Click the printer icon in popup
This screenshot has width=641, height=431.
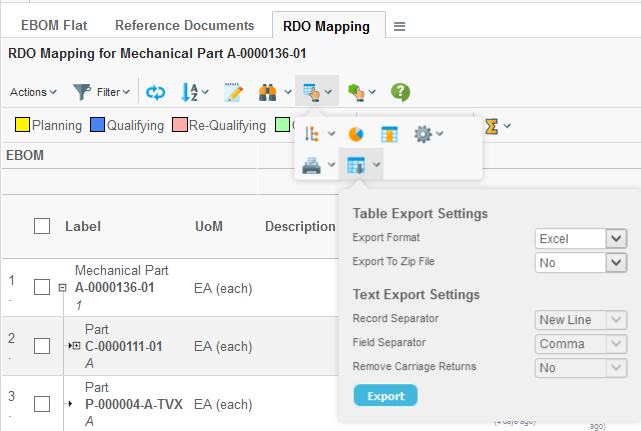(312, 165)
